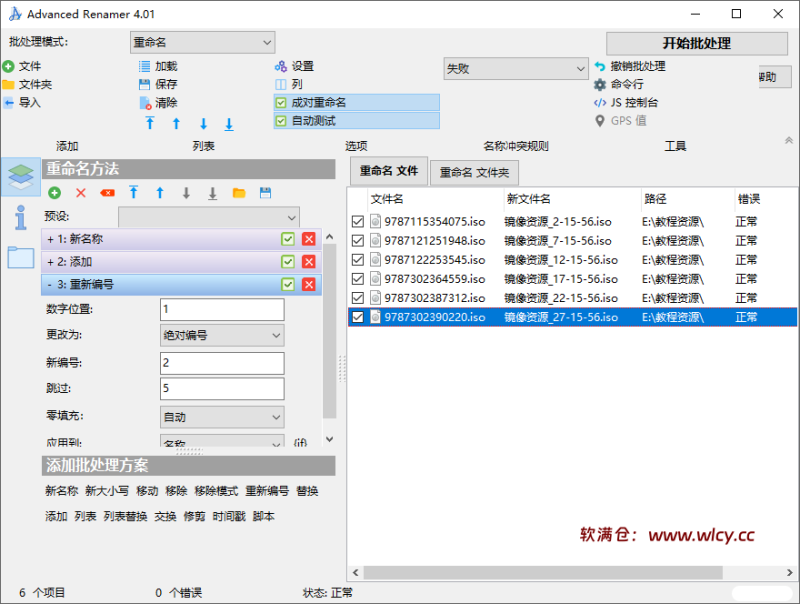Switch to the 重命名 文件夹 tab
Screen dimensions: 800x604
[475, 172]
